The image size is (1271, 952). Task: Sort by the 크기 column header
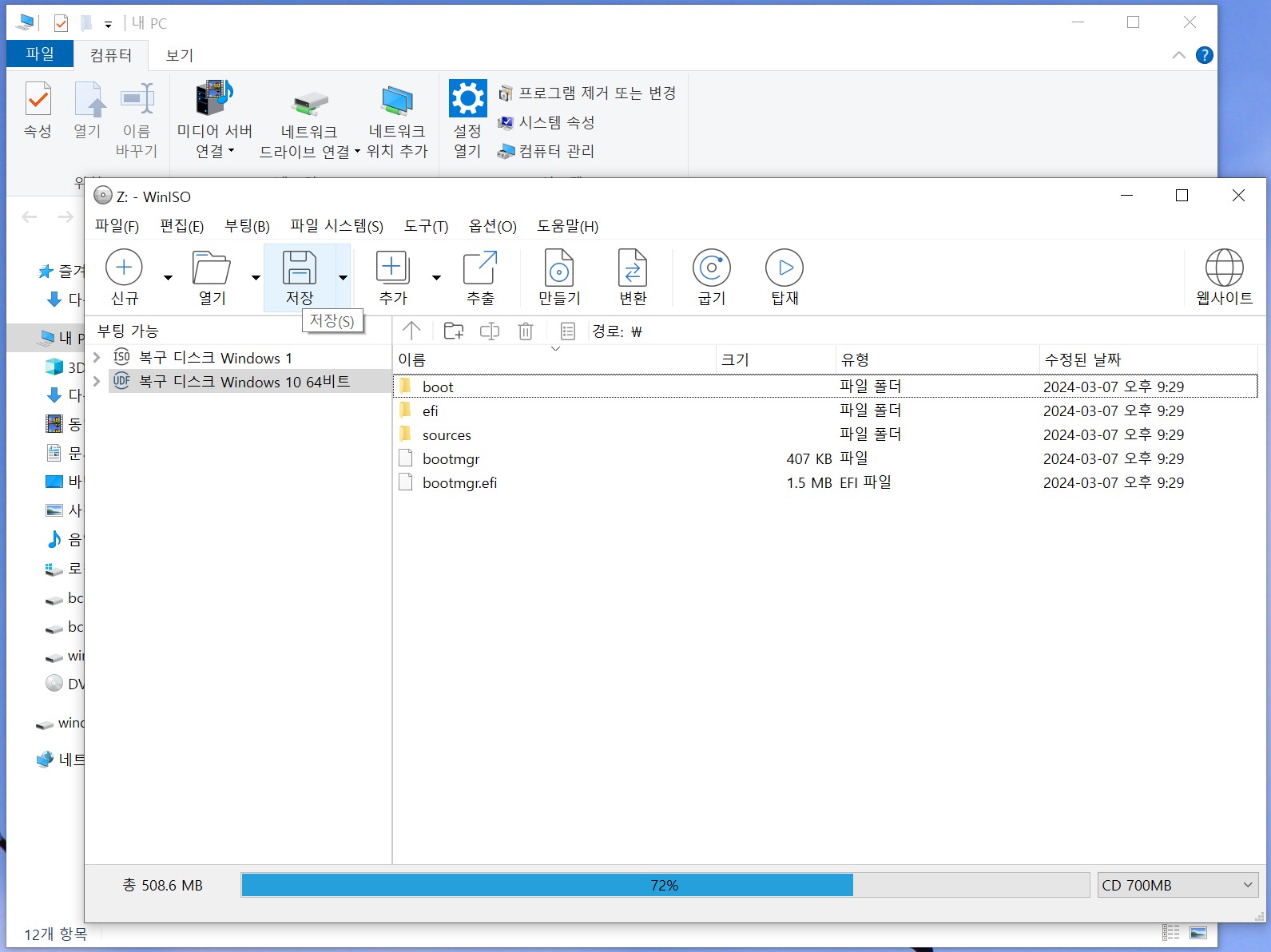click(776, 359)
